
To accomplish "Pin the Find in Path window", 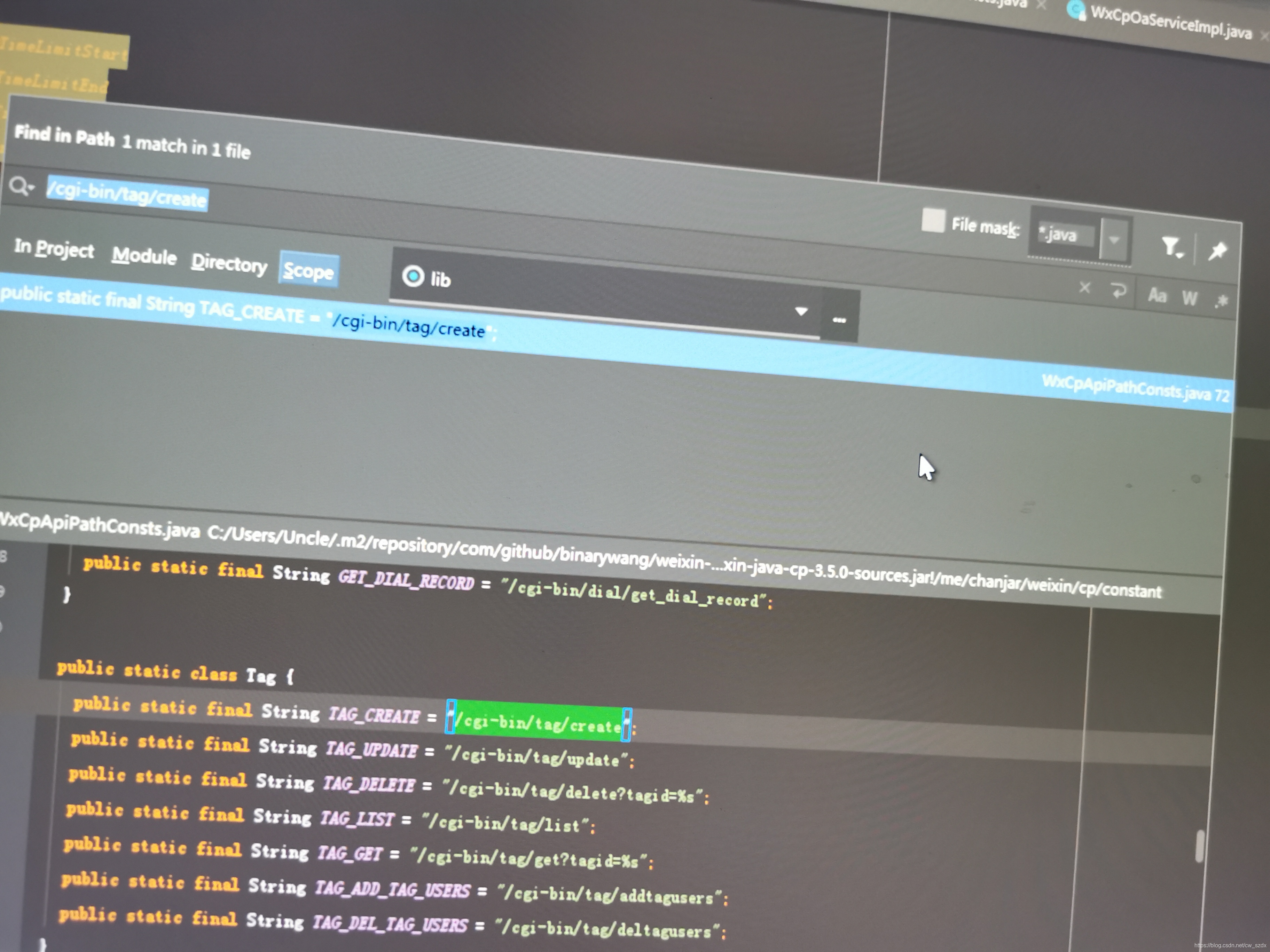I will click(x=1217, y=251).
